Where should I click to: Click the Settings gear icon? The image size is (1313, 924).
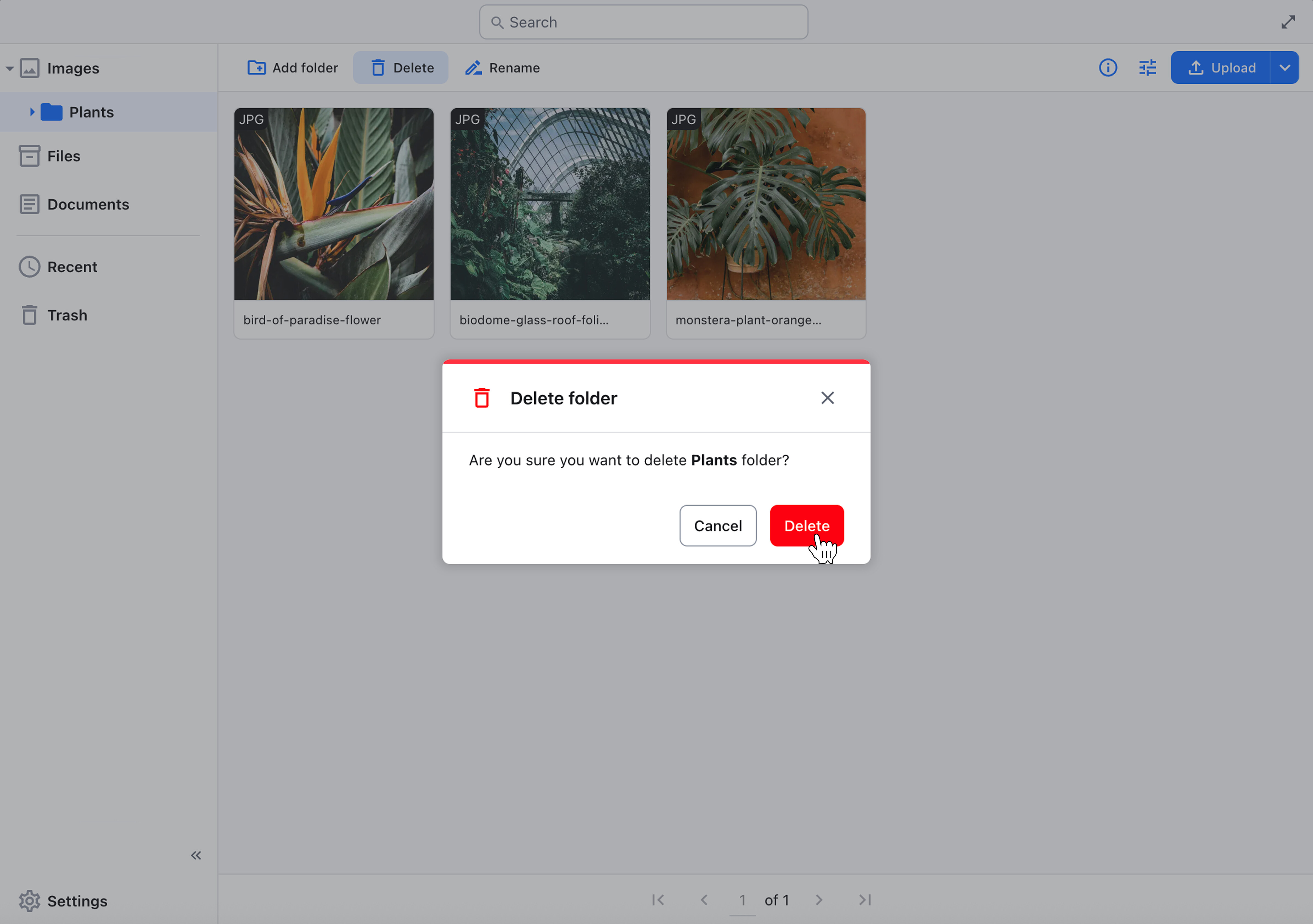pos(29,901)
